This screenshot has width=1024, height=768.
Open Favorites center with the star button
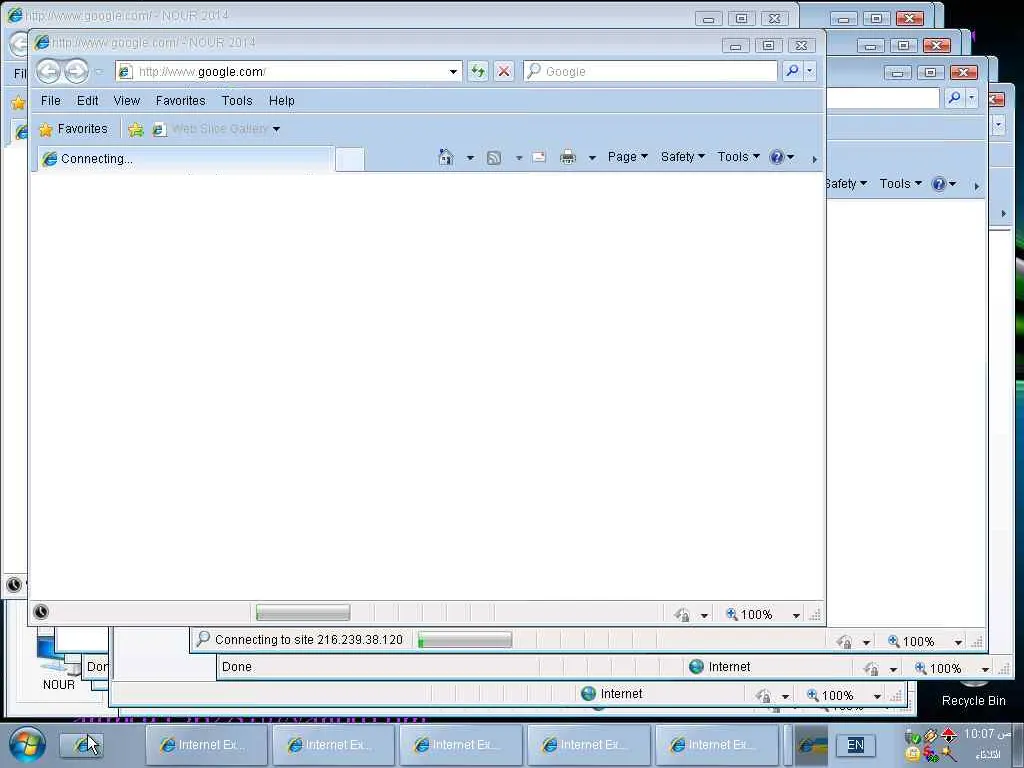point(72,129)
